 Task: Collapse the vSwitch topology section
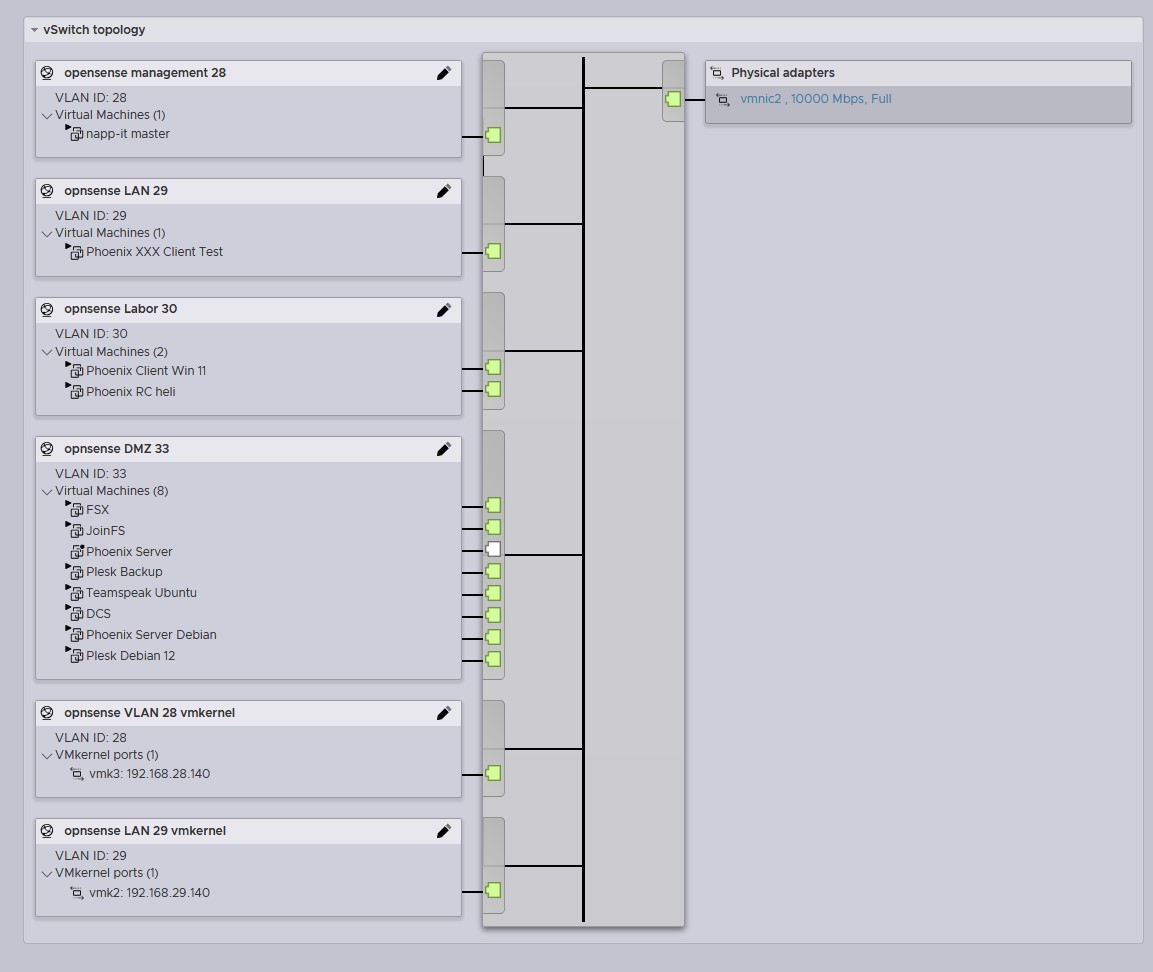pos(34,30)
